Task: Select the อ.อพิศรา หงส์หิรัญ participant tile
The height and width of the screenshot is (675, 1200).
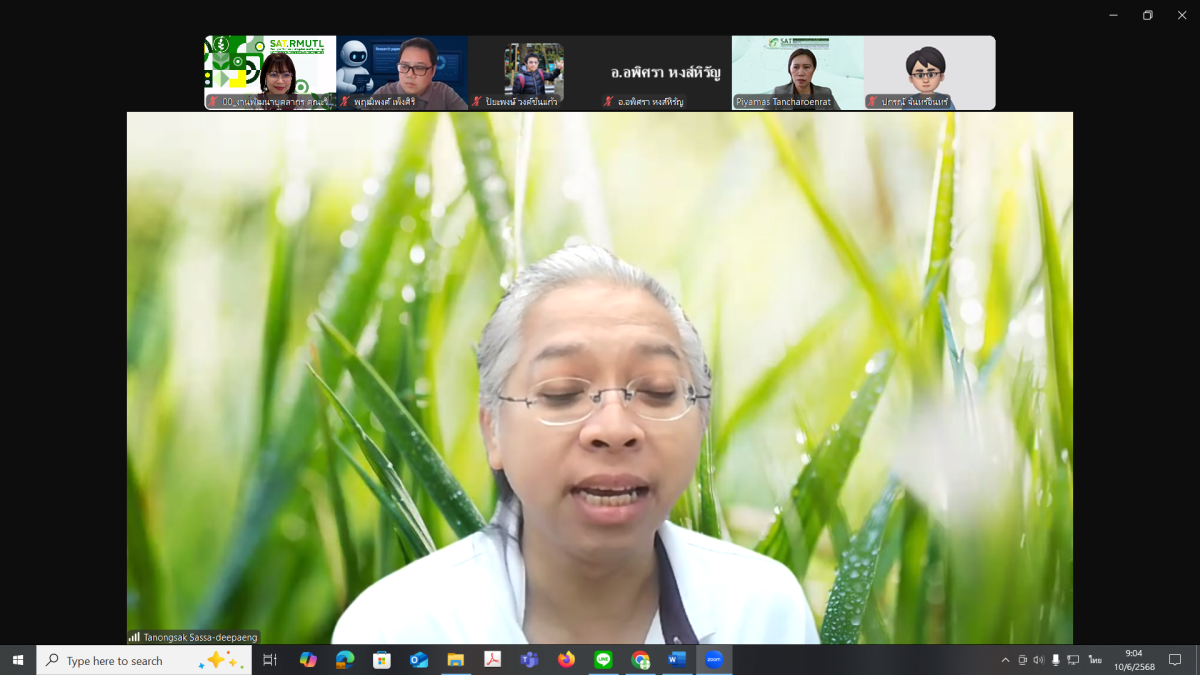Action: pyautogui.click(x=666, y=73)
